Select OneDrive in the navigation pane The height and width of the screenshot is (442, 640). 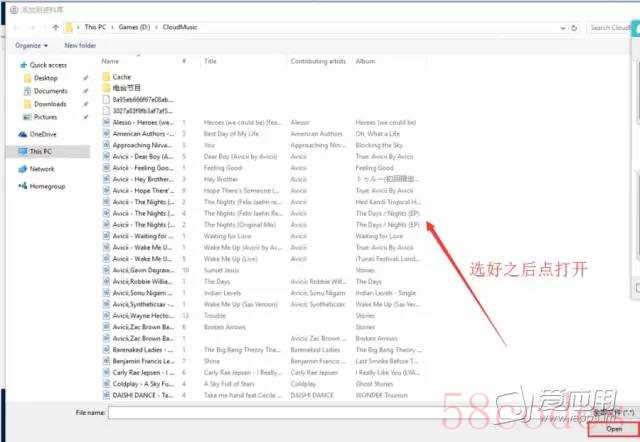[x=43, y=134]
